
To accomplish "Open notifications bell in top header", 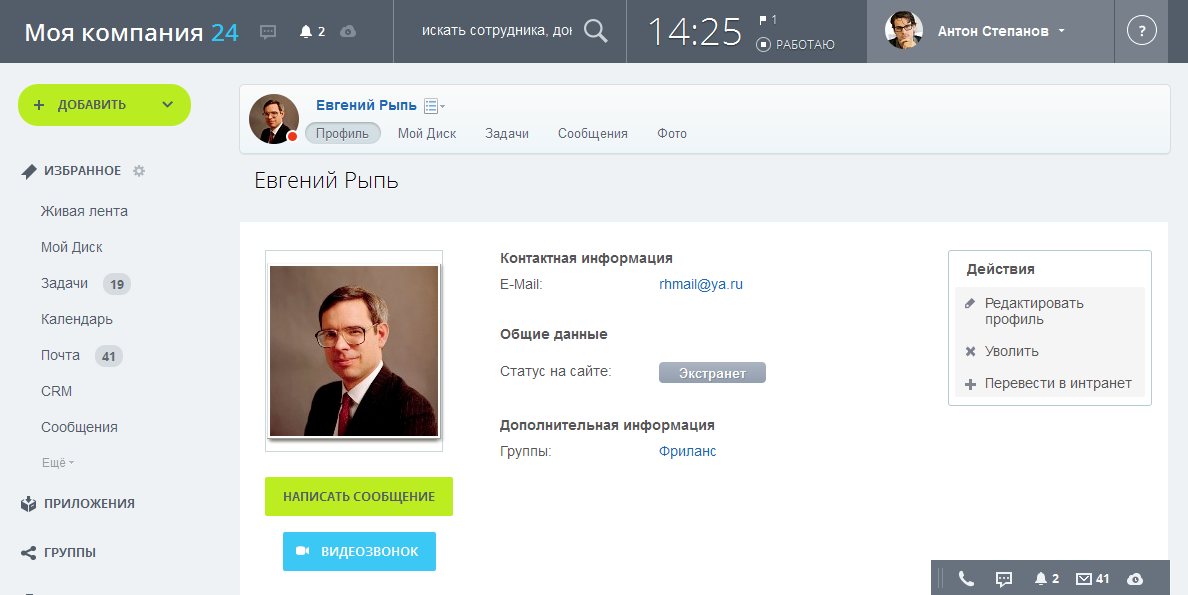I will click(306, 32).
